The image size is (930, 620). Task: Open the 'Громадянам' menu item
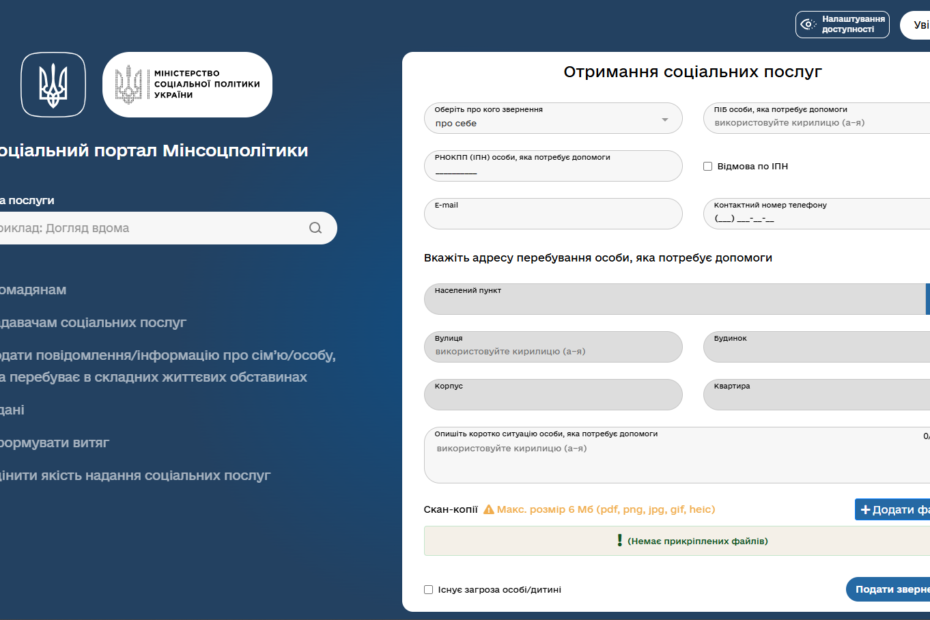coord(33,290)
